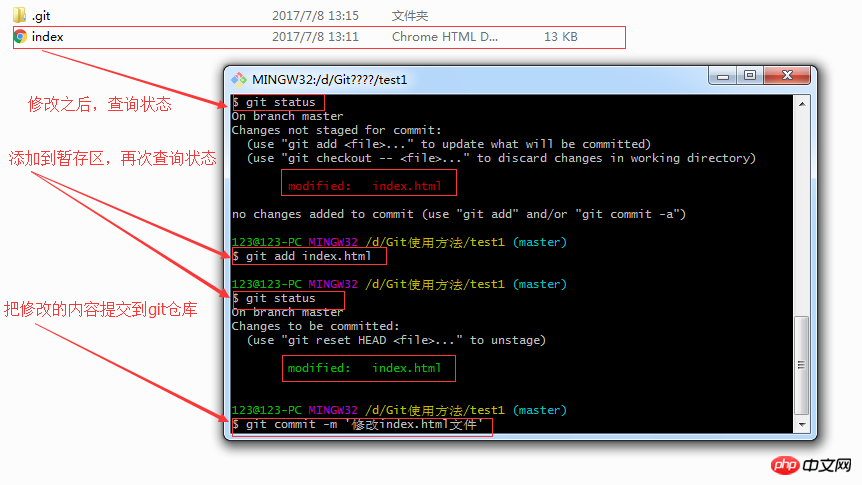Image resolution: width=862 pixels, height=485 pixels.
Task: Maximize the MINGW32 terminal window
Action: click(749, 76)
